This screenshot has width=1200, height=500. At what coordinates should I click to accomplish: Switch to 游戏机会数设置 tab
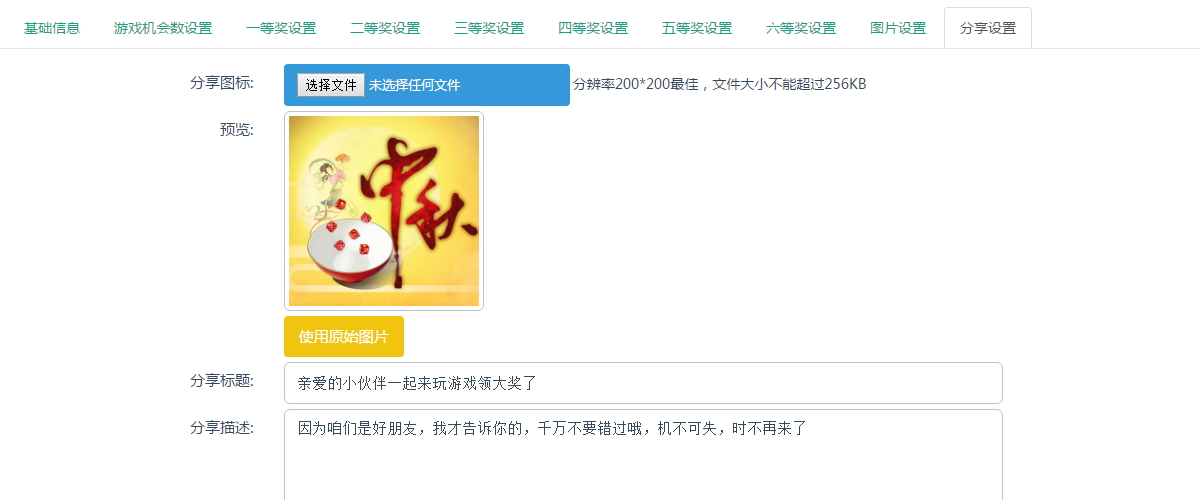pyautogui.click(x=163, y=28)
